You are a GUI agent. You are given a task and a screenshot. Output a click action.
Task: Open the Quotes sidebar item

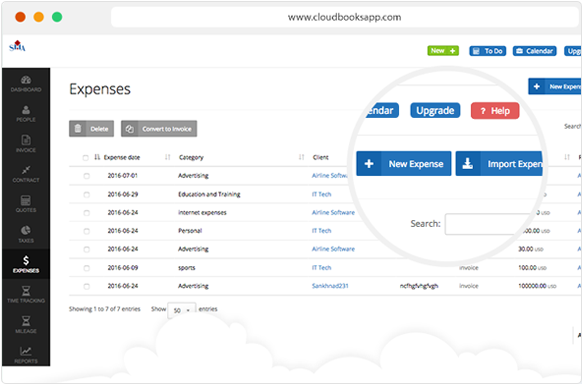click(26, 204)
